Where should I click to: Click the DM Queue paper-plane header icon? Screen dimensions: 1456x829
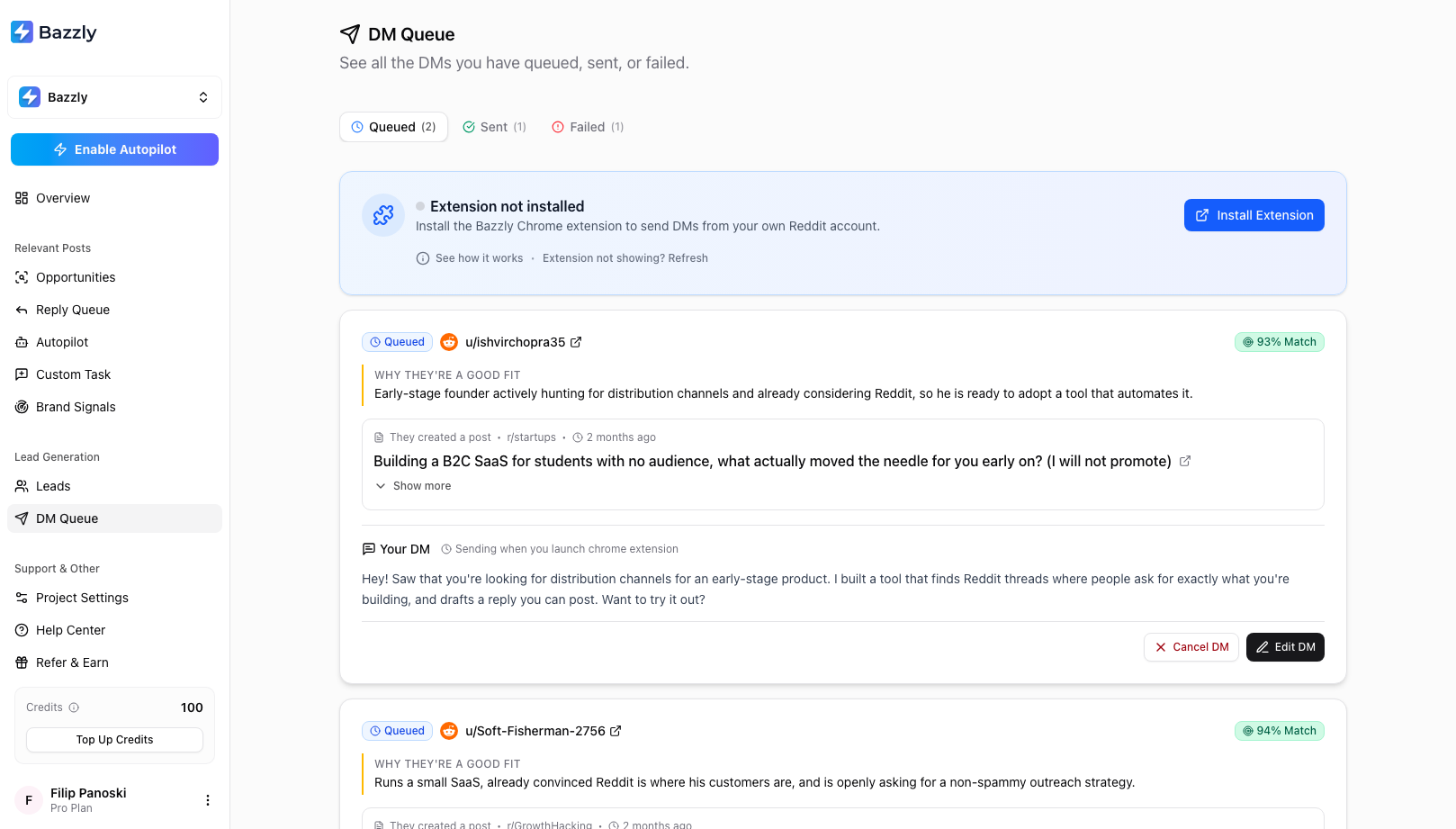(x=350, y=34)
